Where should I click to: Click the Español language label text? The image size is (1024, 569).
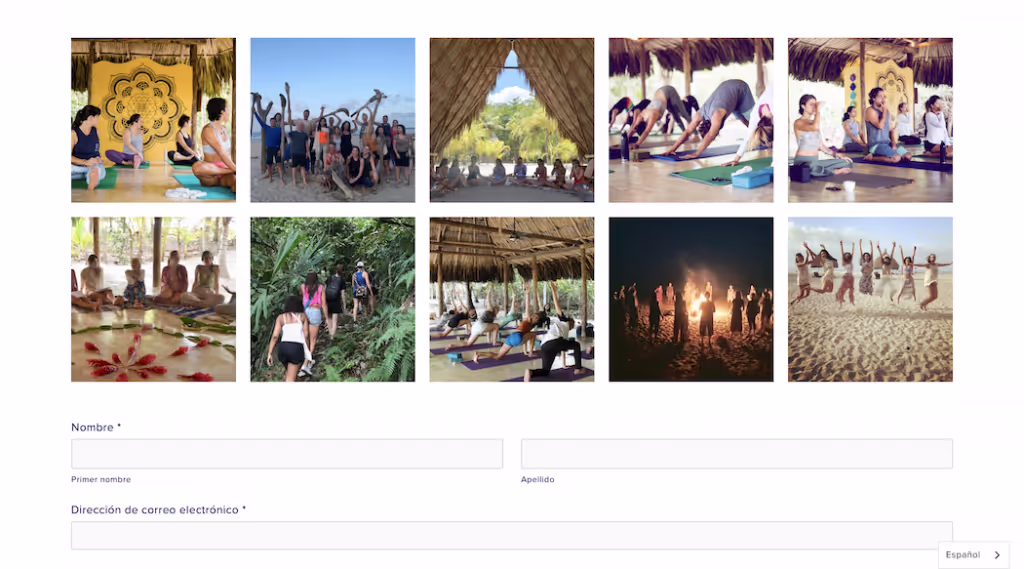963,555
